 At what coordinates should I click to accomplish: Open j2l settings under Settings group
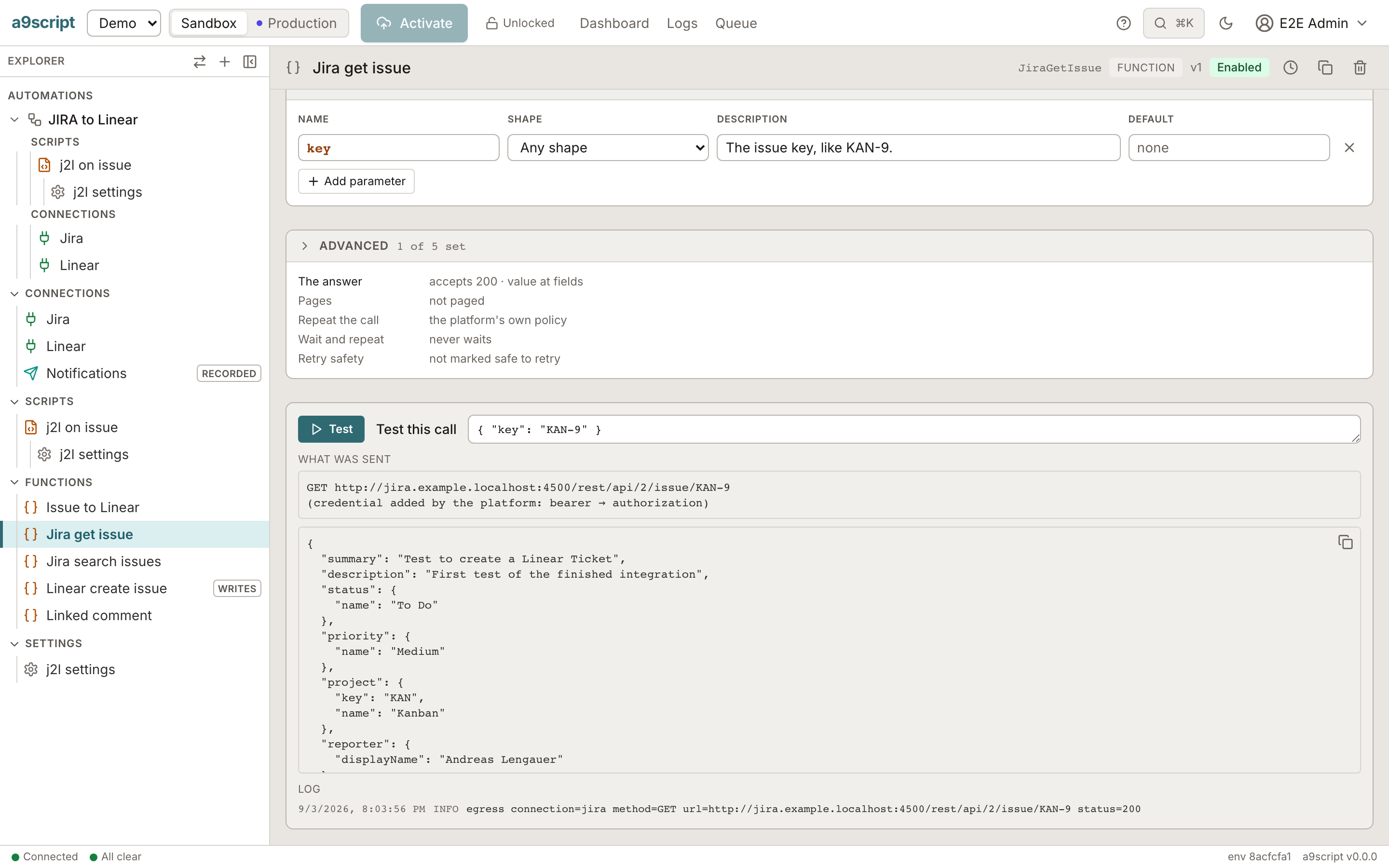[x=81, y=669]
